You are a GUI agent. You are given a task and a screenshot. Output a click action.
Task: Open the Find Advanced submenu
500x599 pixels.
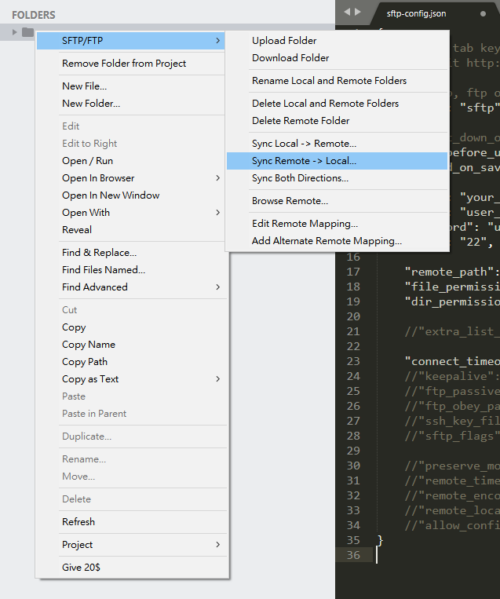(132, 287)
